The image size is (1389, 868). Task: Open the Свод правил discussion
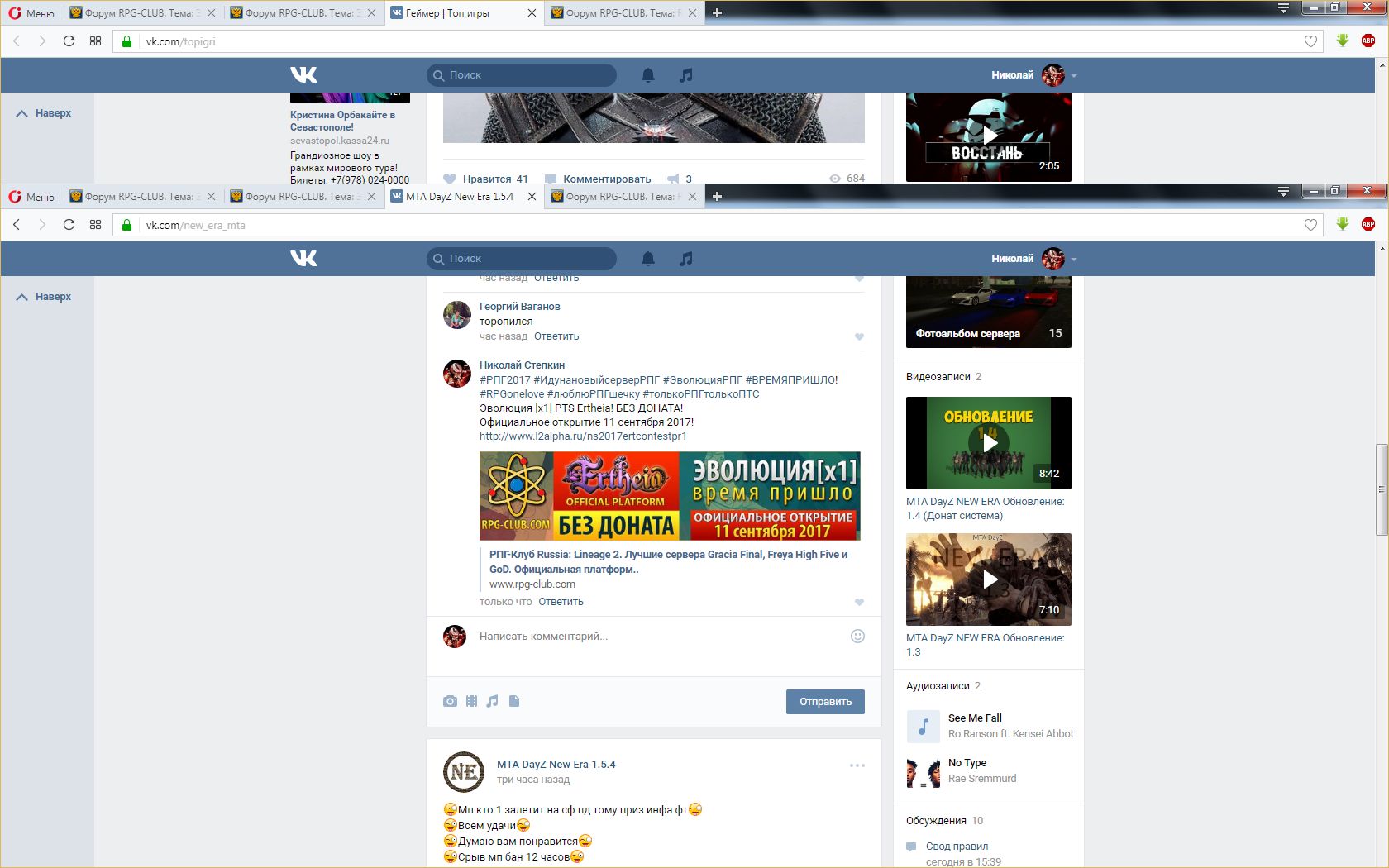coord(957,847)
